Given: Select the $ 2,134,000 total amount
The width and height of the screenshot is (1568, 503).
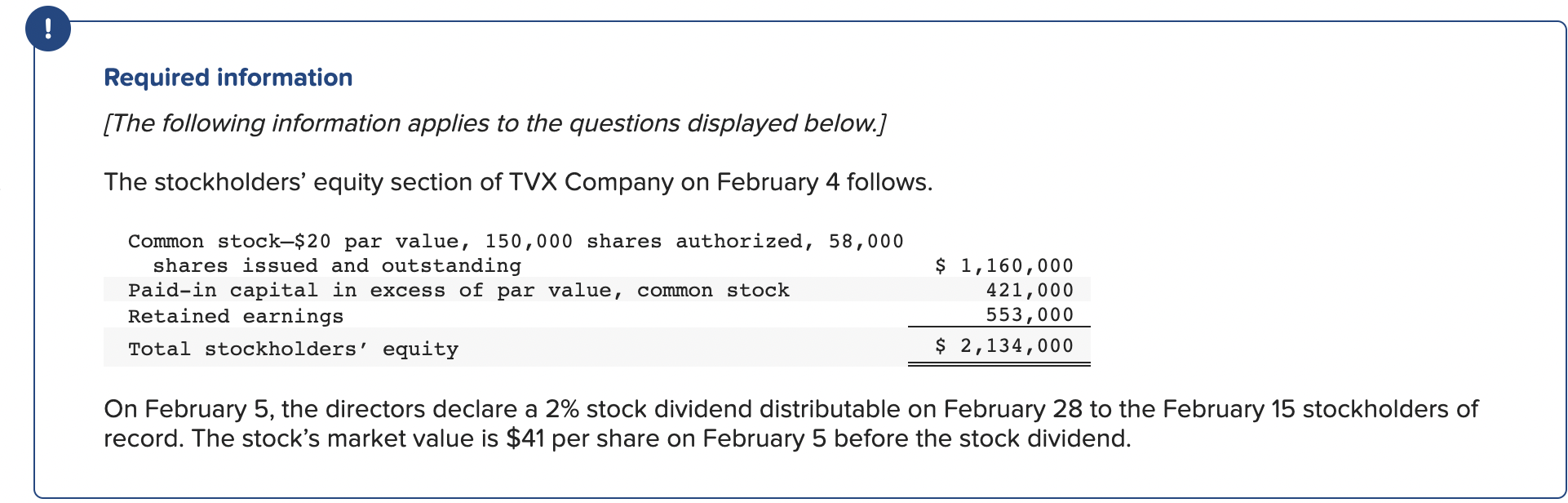Looking at the screenshot, I should [1004, 345].
